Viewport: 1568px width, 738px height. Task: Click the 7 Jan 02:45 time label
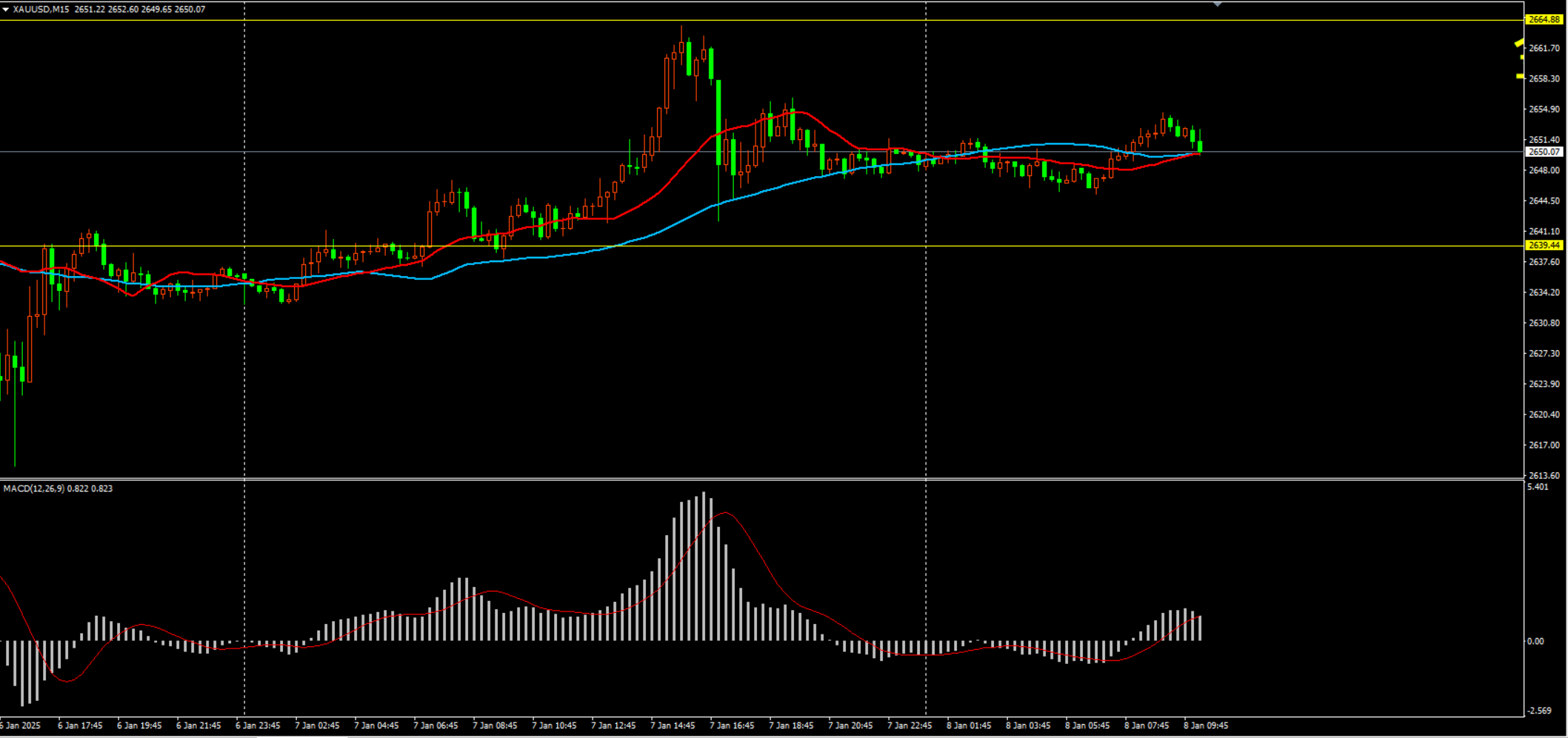[317, 725]
